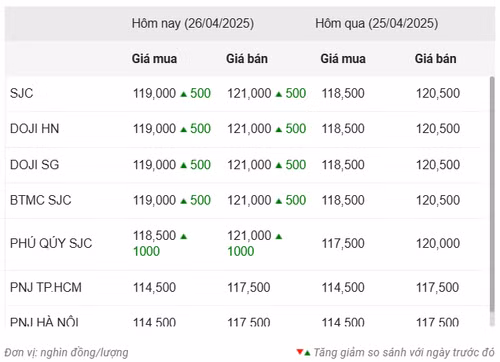Click the 'Hôm qua (25/04/2025)' column header
The height and width of the screenshot is (362, 500).
[x=376, y=24]
